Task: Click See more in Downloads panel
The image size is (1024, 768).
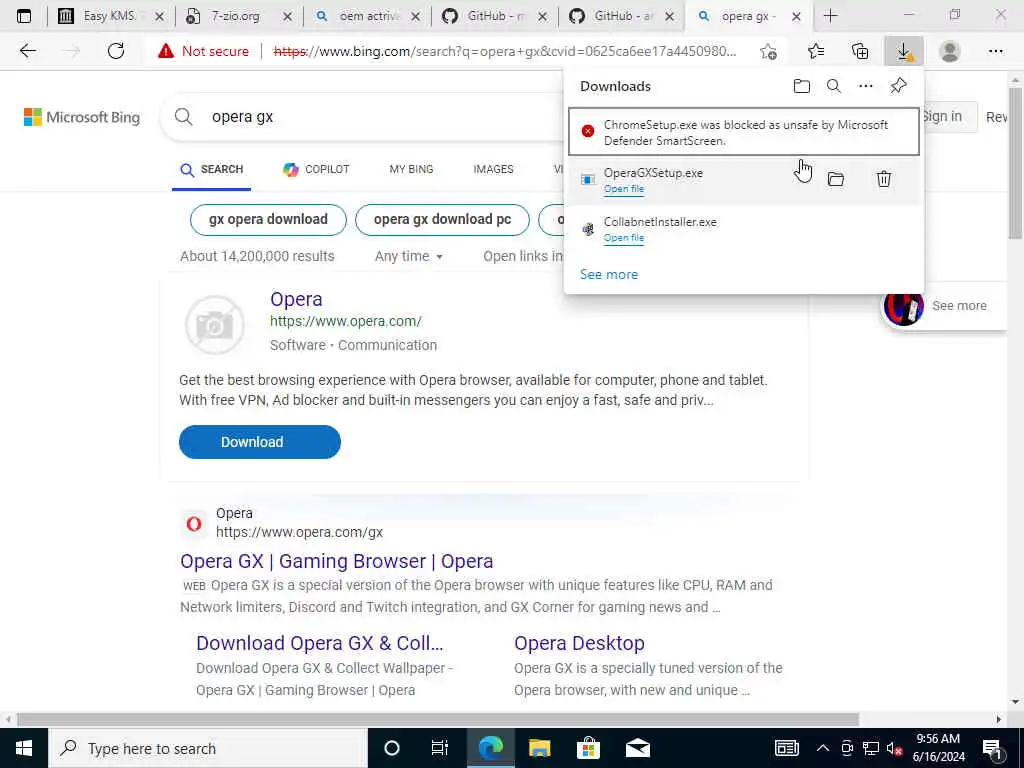Action: [609, 274]
